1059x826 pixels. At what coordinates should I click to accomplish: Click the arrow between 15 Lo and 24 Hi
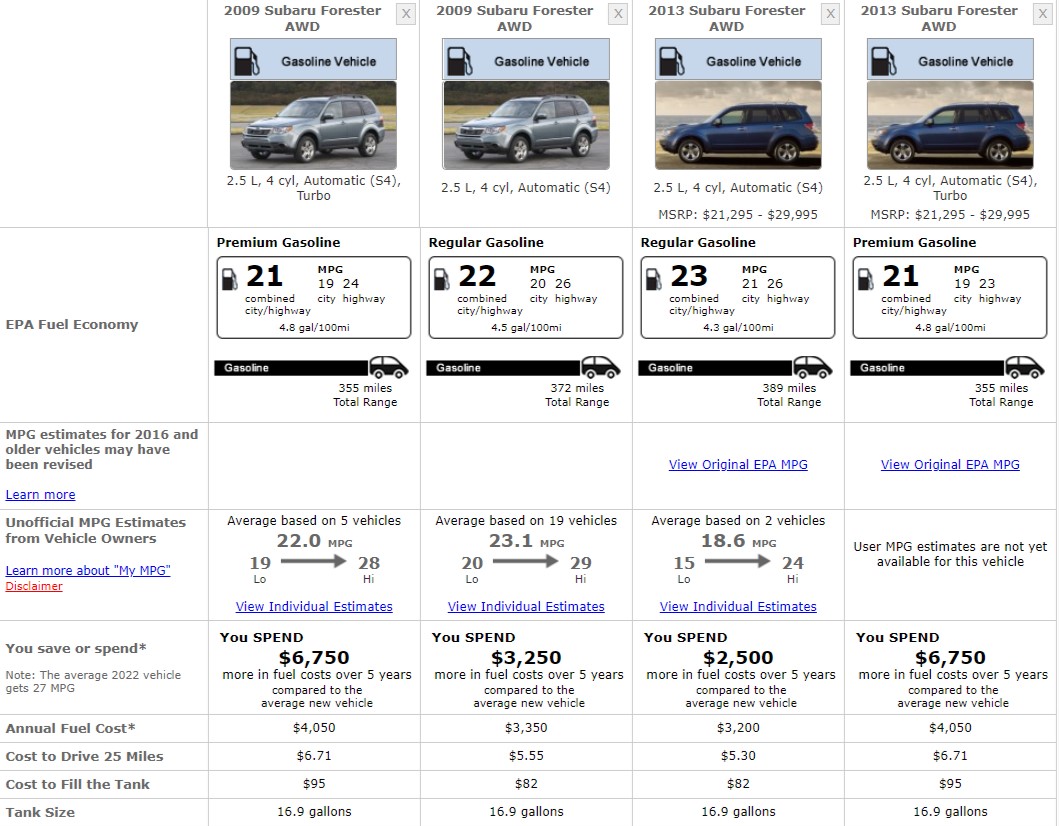738,561
